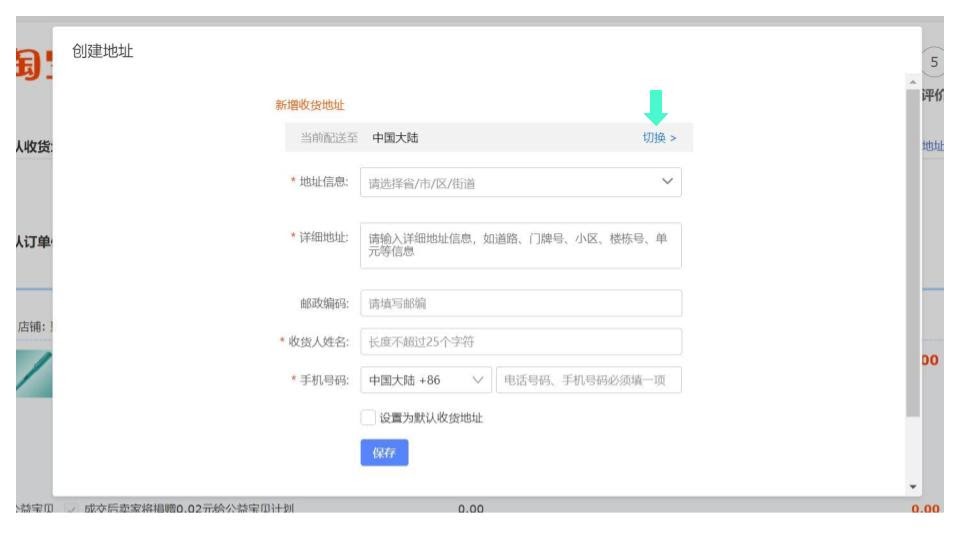The width and height of the screenshot is (960, 540).
Task: Click the dialog's vertical scrollbar thumb
Action: tap(912, 250)
